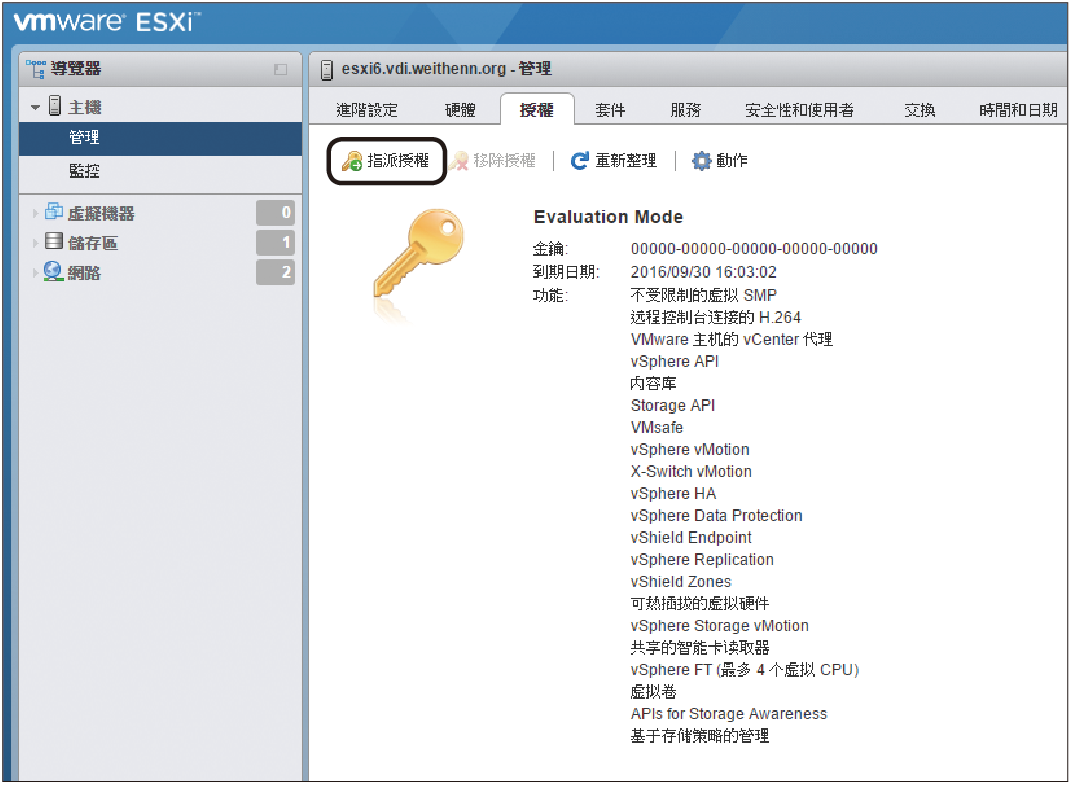This screenshot has height=785, width=1071.
Task: Click the vSphere FT feature line
Action: (x=745, y=670)
